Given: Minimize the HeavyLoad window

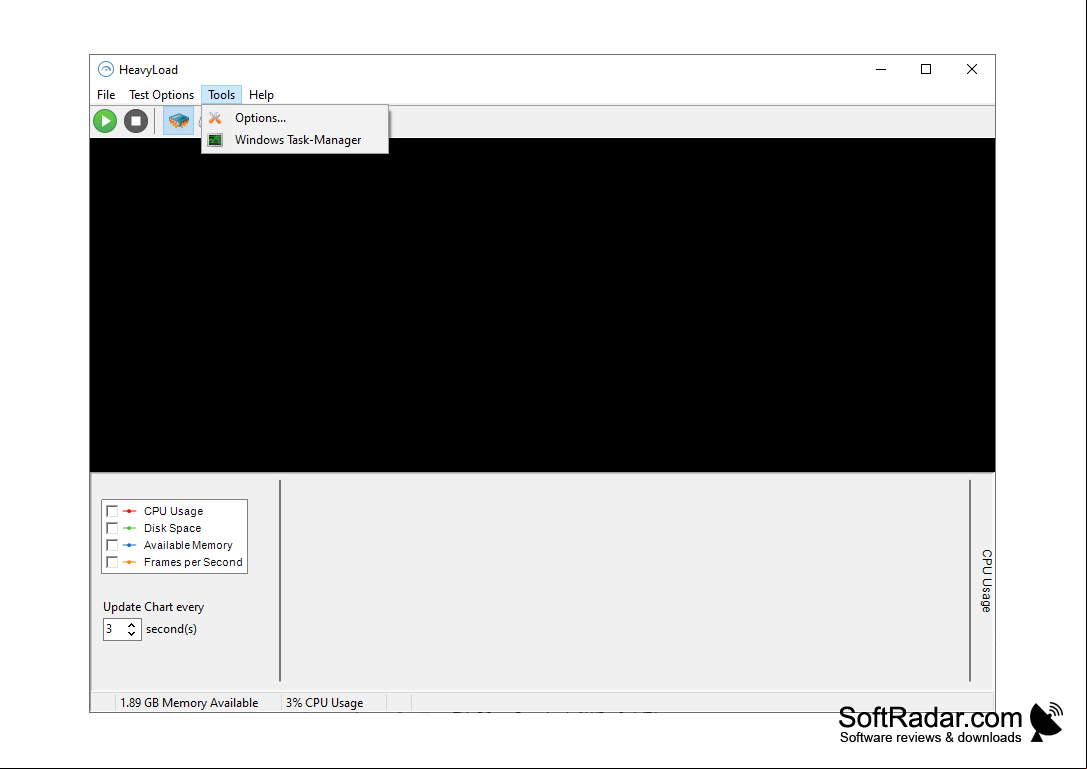Looking at the screenshot, I should pyautogui.click(x=881, y=69).
